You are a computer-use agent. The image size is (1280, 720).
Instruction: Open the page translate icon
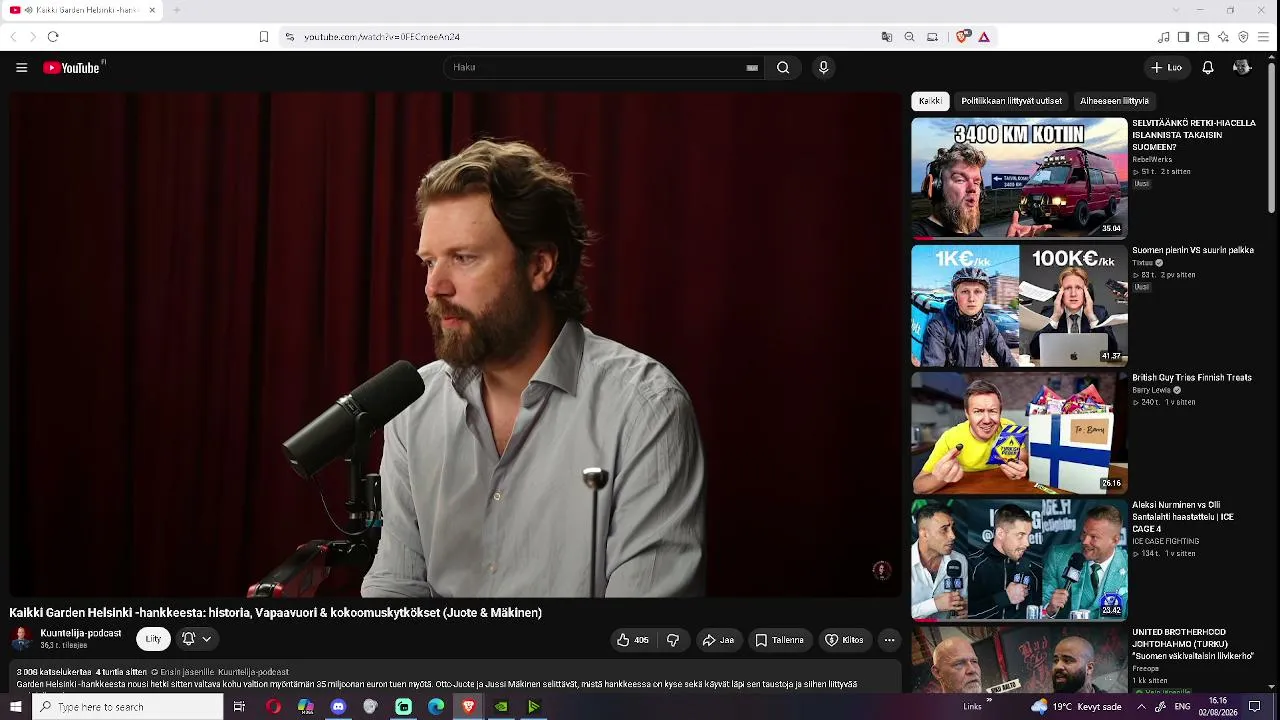click(x=886, y=37)
